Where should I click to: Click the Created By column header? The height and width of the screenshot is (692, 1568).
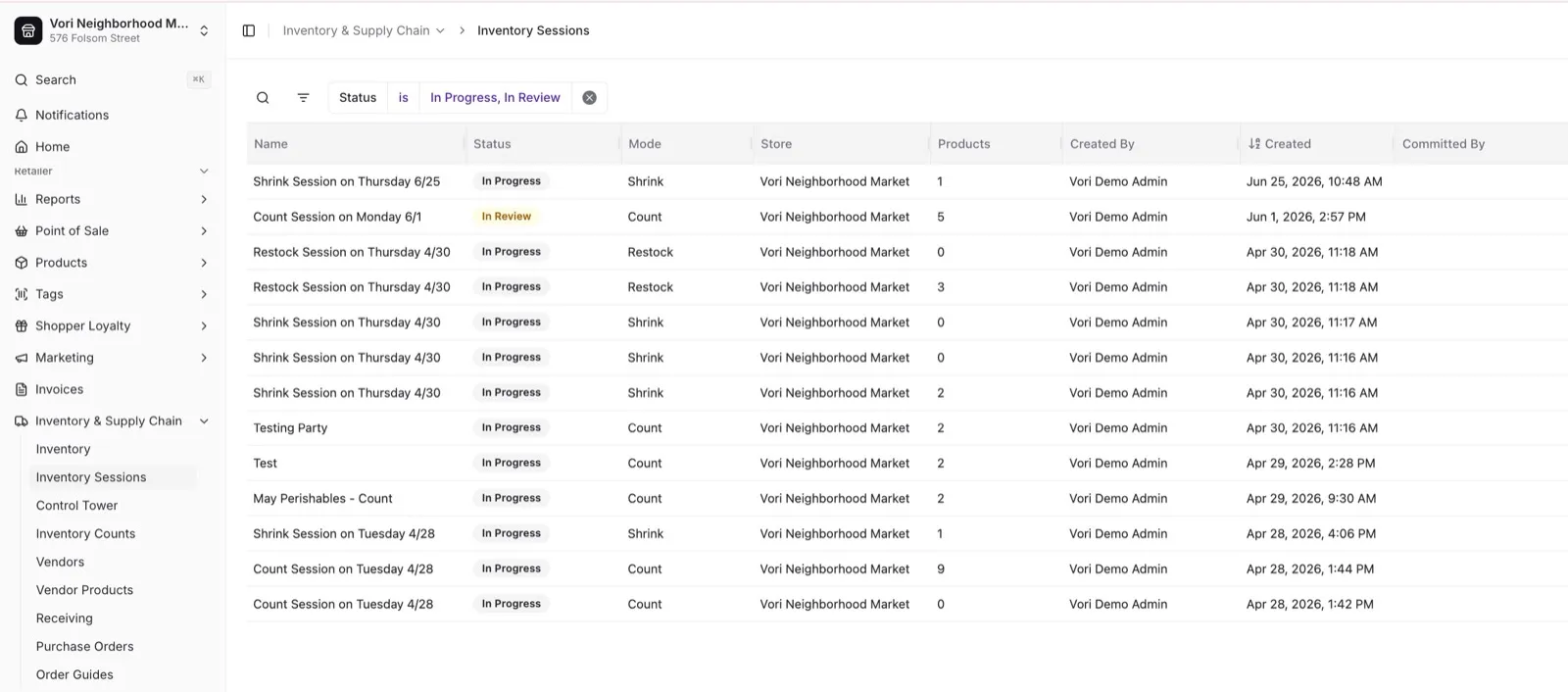coord(1102,143)
